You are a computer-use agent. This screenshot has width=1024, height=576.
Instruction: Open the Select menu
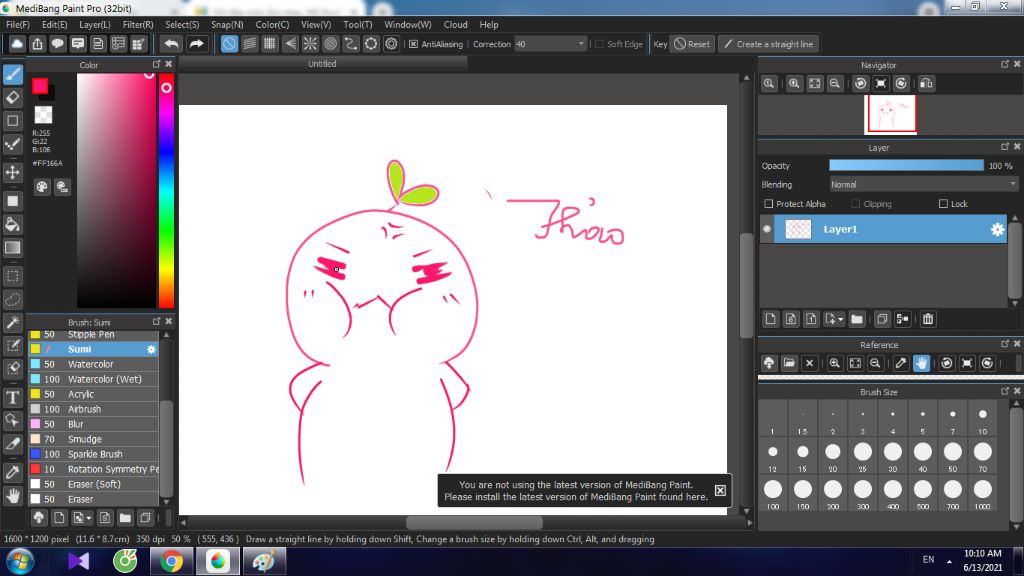pyautogui.click(x=182, y=25)
